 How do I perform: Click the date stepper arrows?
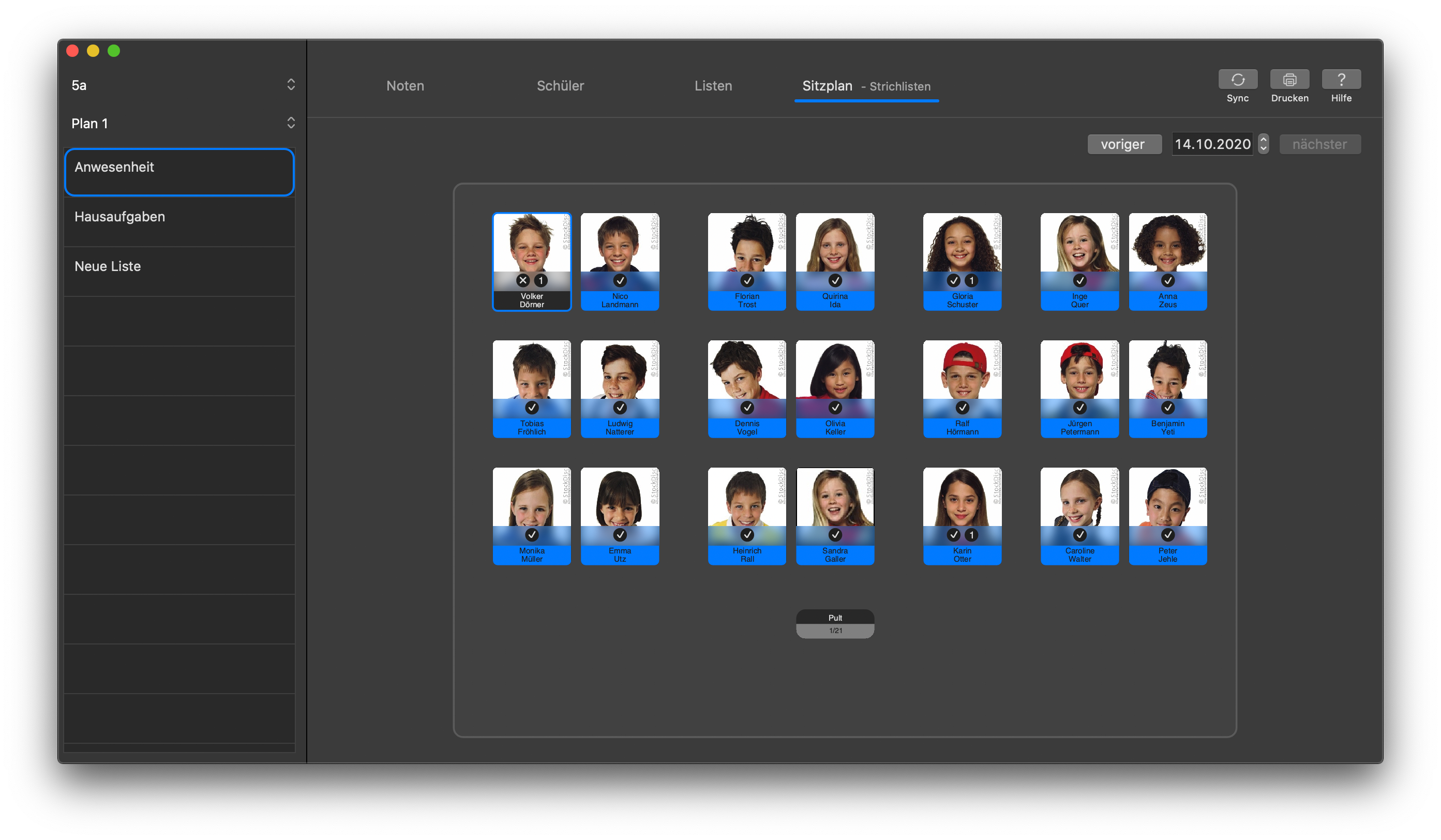pyautogui.click(x=1263, y=144)
